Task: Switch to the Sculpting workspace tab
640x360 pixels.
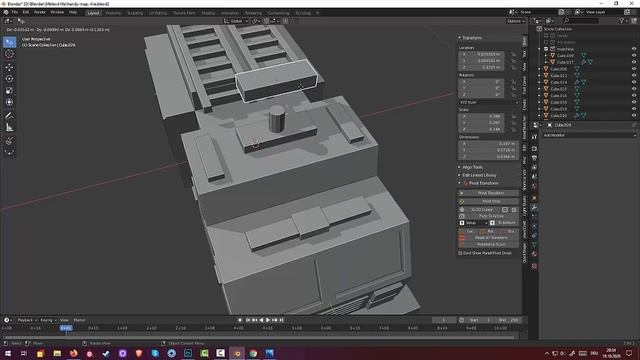Action: tap(135, 13)
